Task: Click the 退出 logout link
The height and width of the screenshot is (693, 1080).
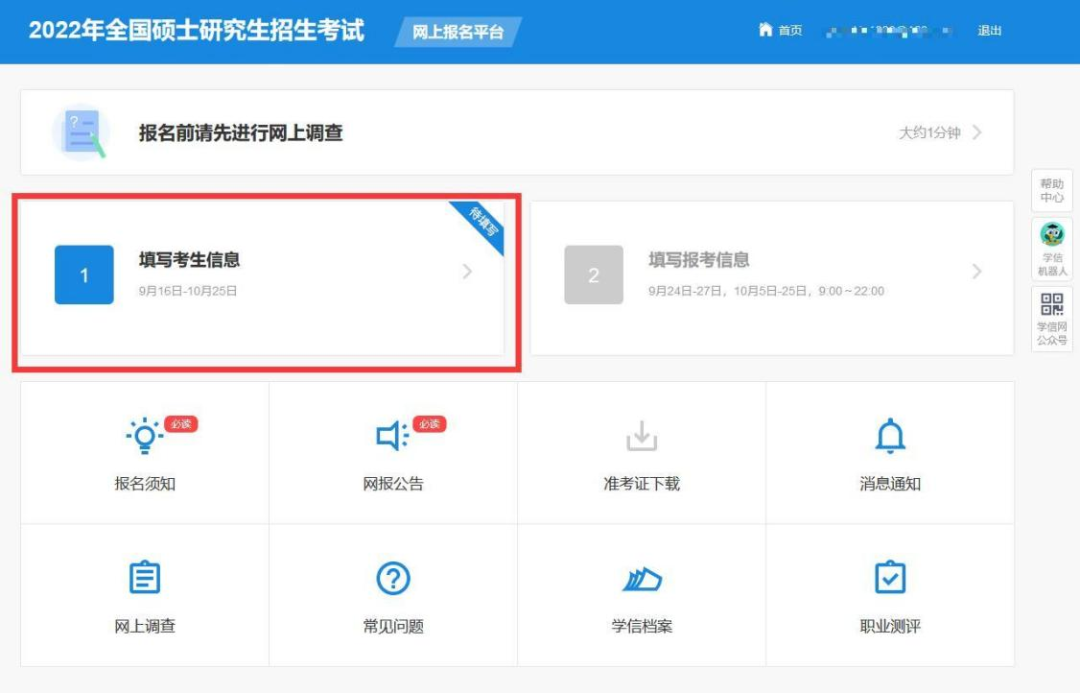Action: point(990,30)
